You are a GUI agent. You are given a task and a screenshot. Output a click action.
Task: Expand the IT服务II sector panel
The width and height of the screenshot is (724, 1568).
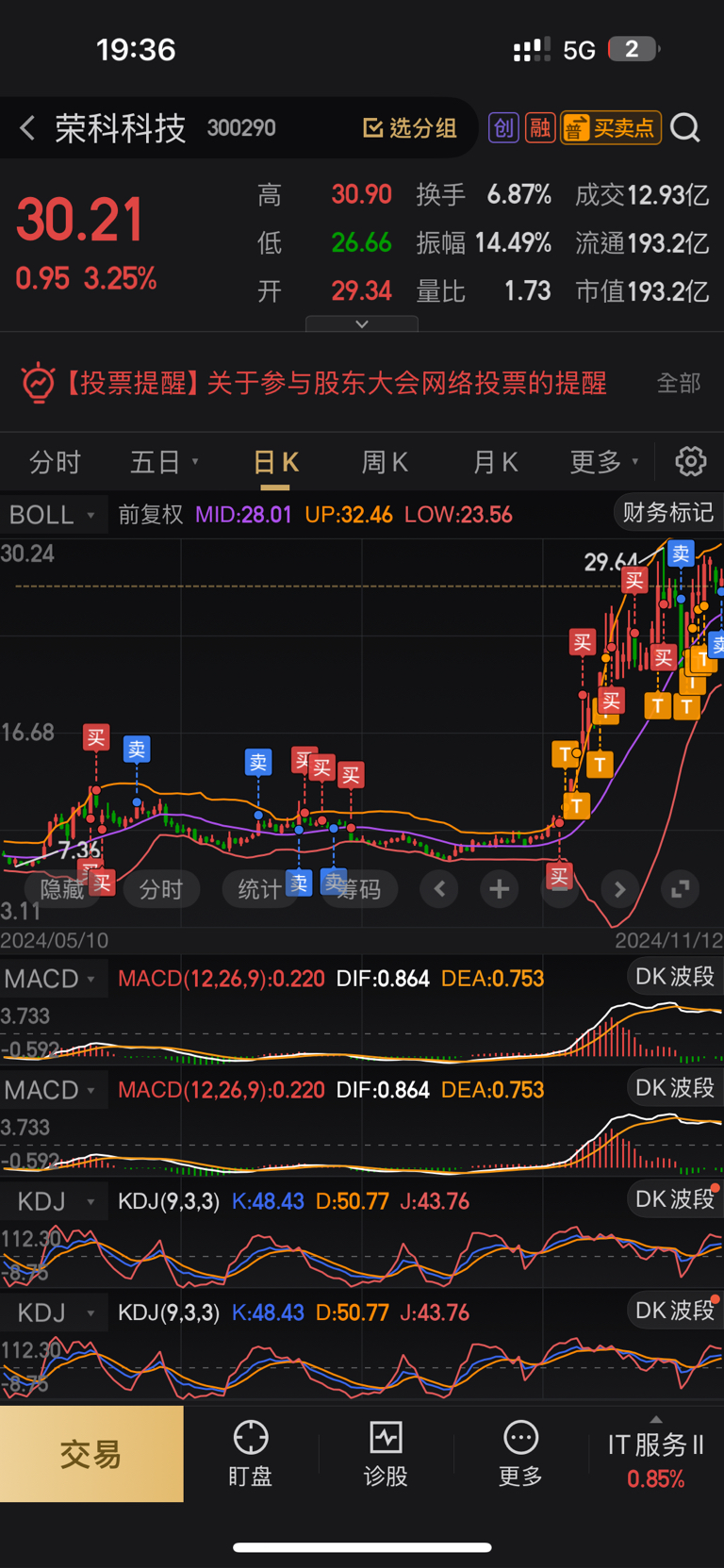656,1454
